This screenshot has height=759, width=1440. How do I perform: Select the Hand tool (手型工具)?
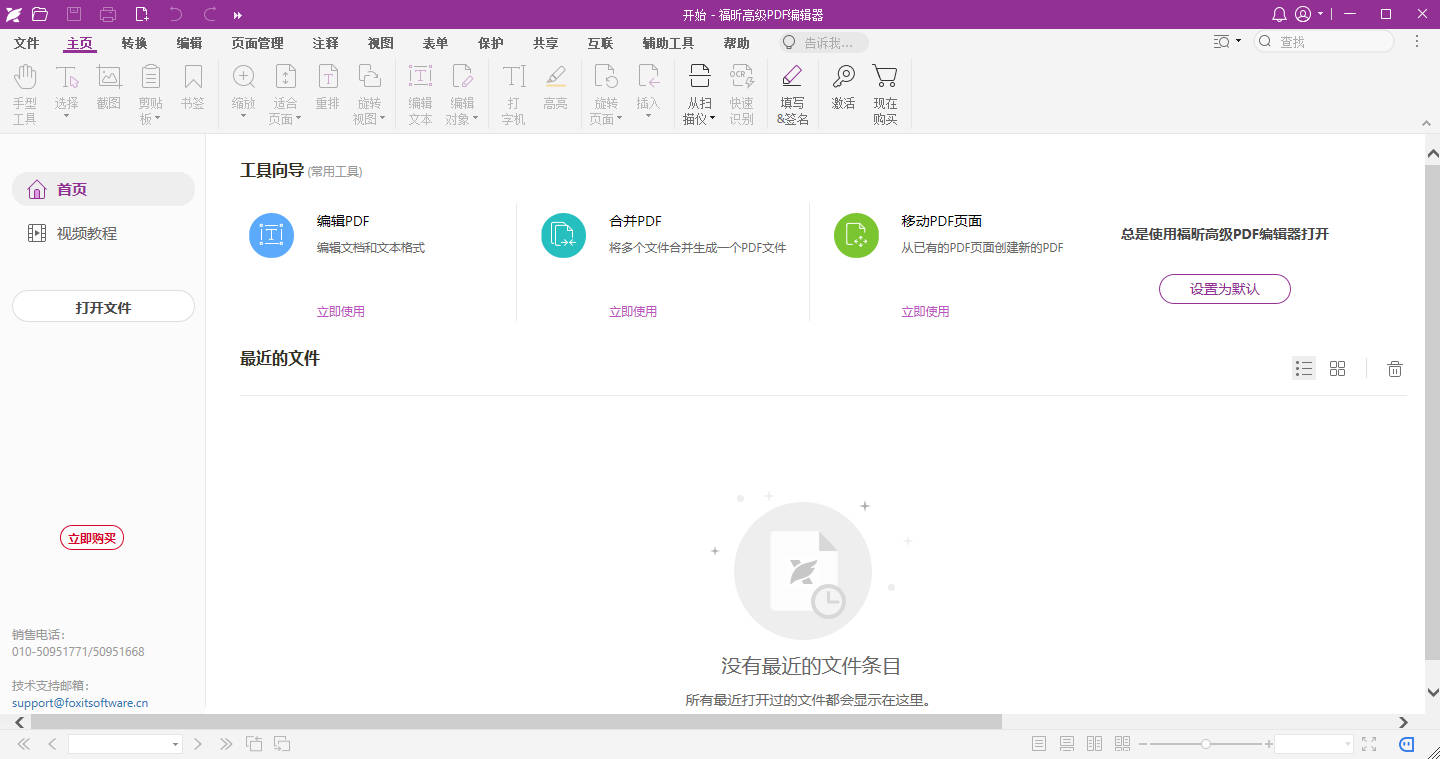24,95
